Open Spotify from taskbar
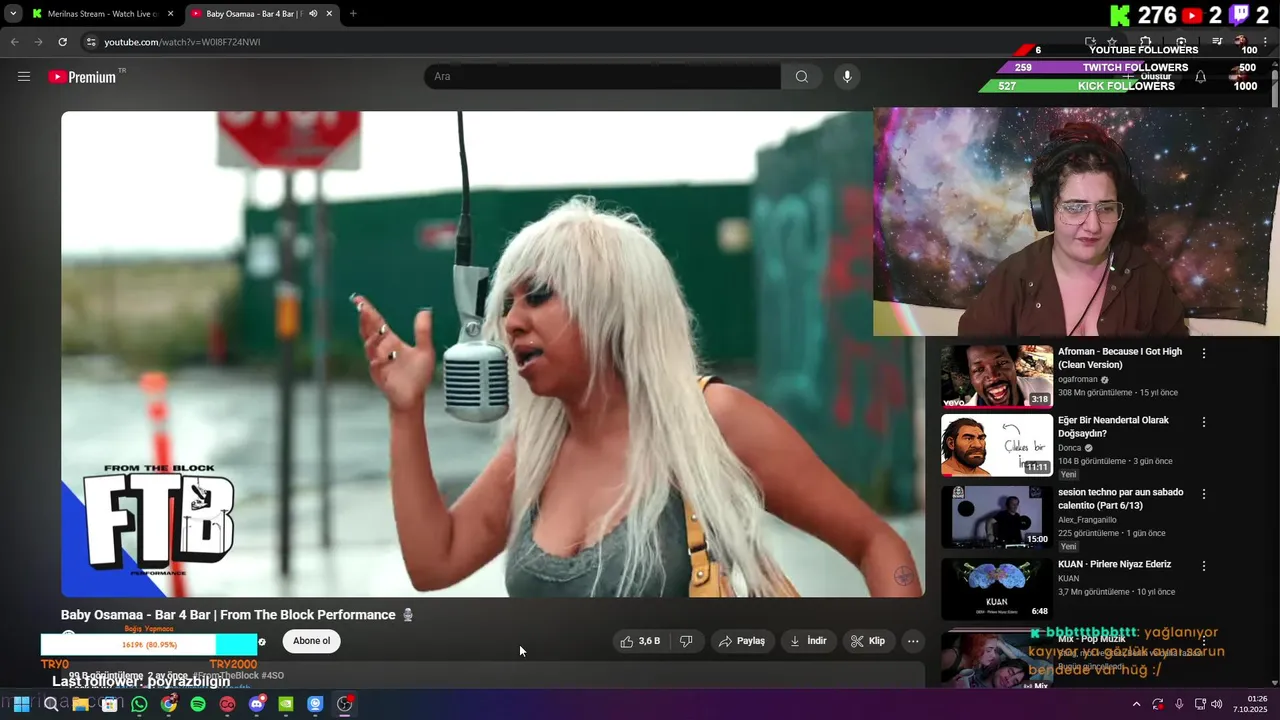 point(198,704)
